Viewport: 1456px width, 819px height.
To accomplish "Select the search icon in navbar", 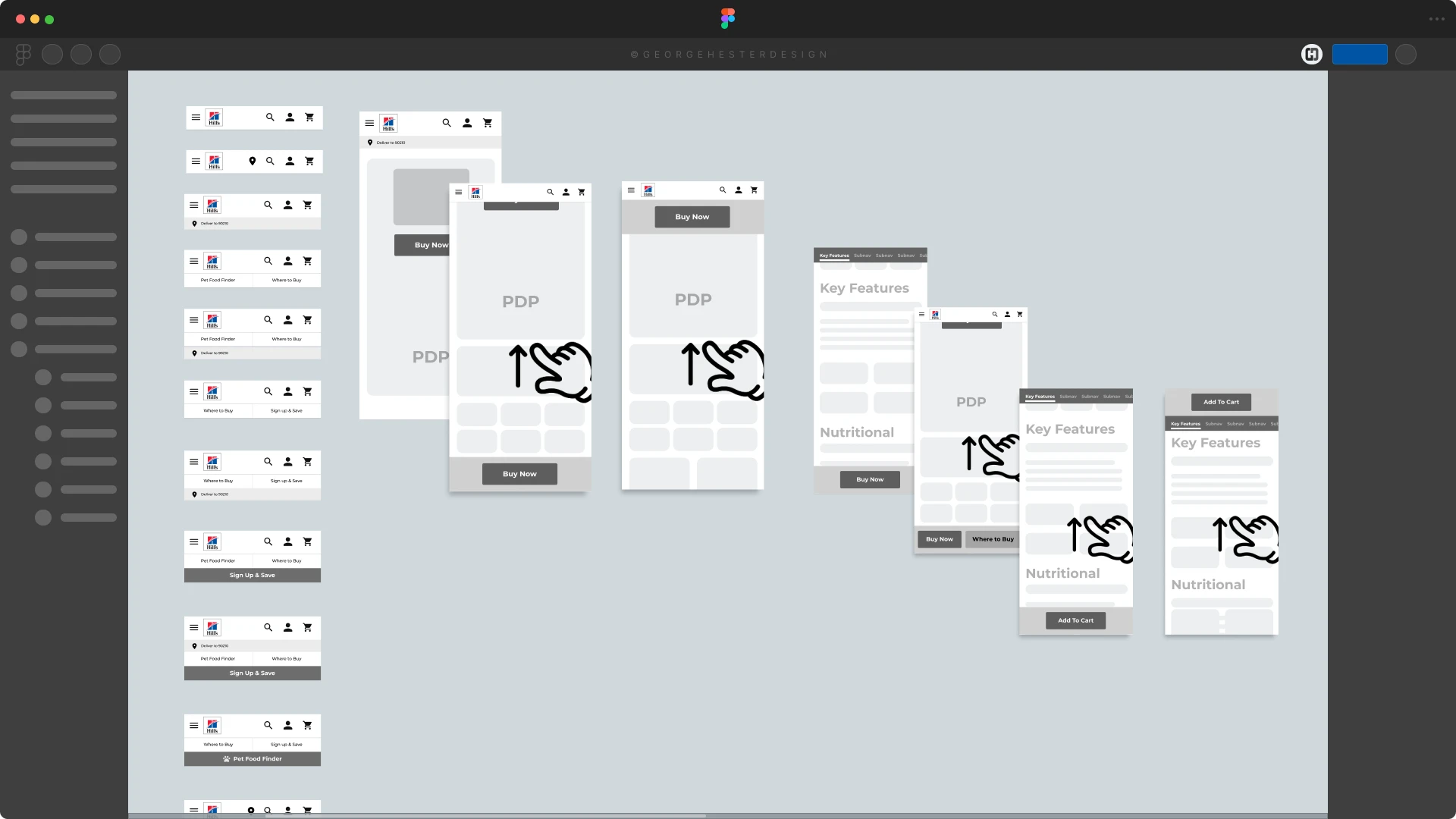I will 270,117.
